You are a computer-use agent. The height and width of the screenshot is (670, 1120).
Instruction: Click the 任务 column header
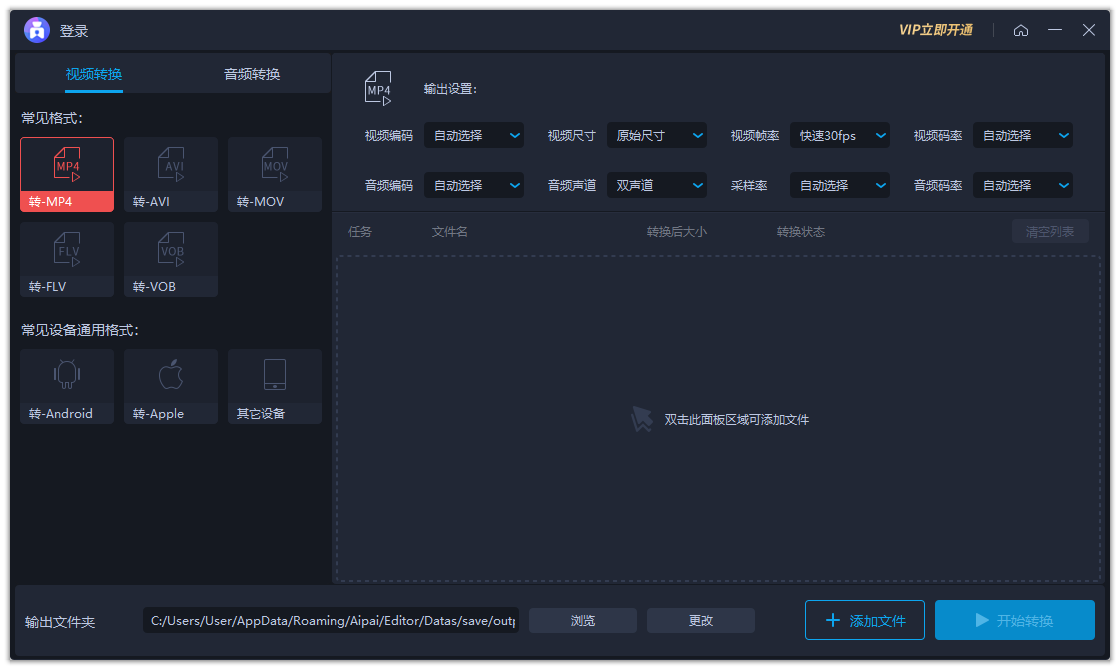point(359,231)
